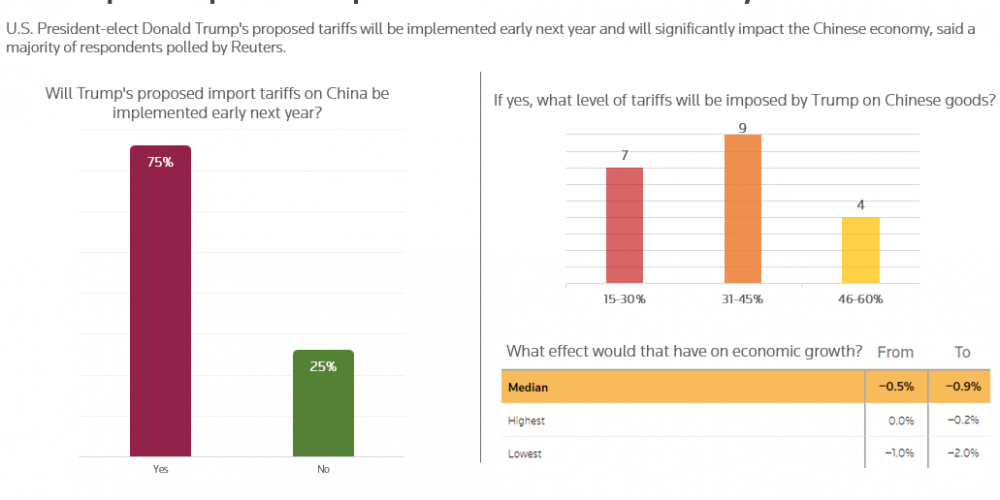The image size is (1000, 500).
Task: Select the Lowest row label
Action: click(525, 454)
